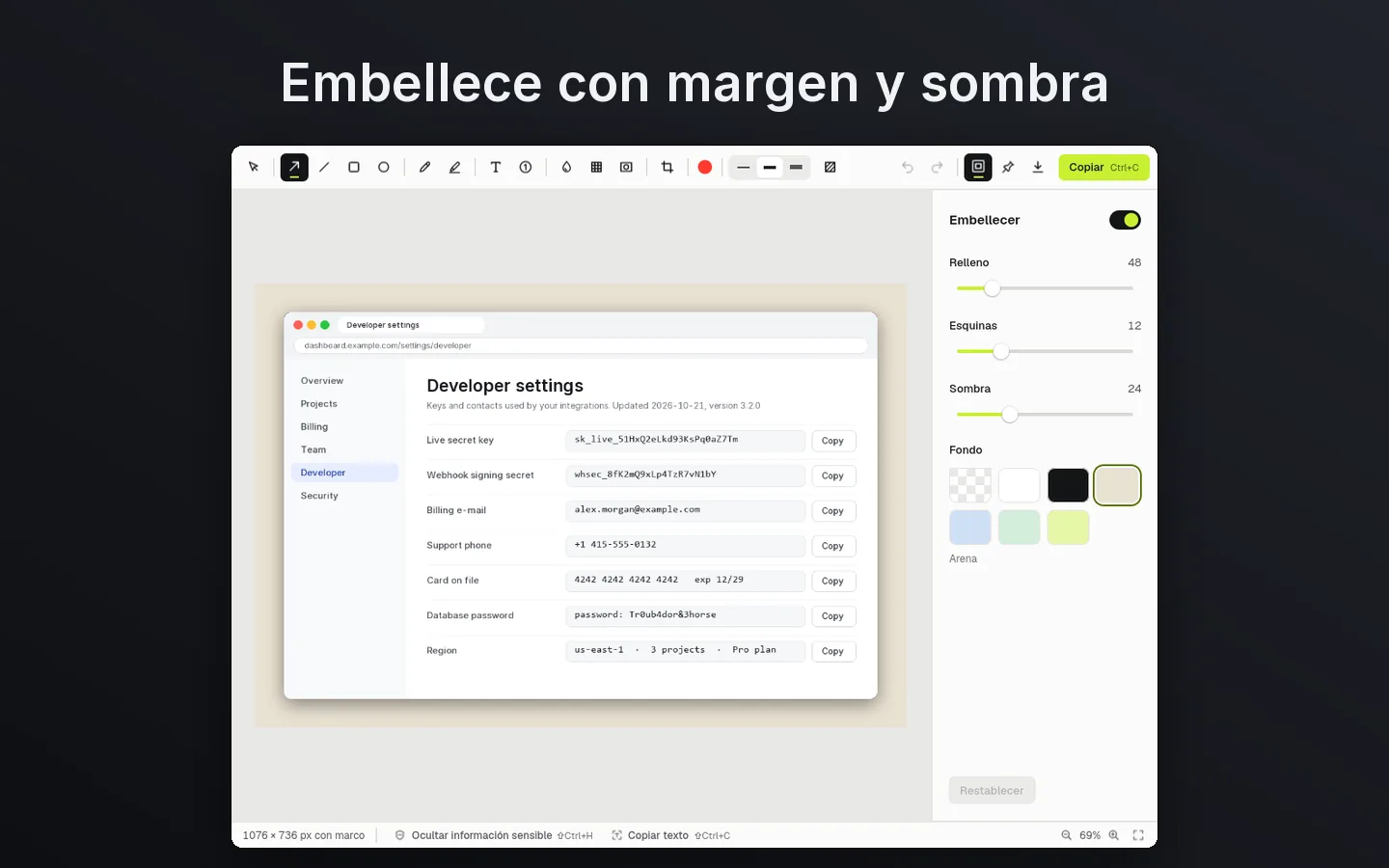
Task: Pick the white background swatch
Action: coord(1020,485)
